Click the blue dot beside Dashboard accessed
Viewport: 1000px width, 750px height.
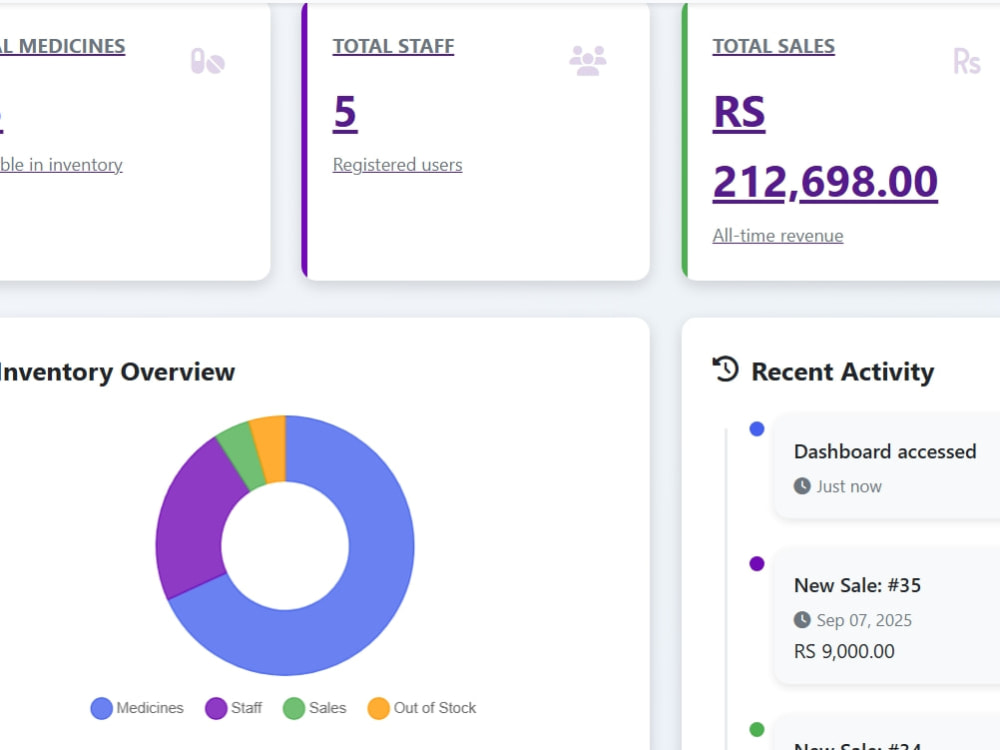click(756, 429)
